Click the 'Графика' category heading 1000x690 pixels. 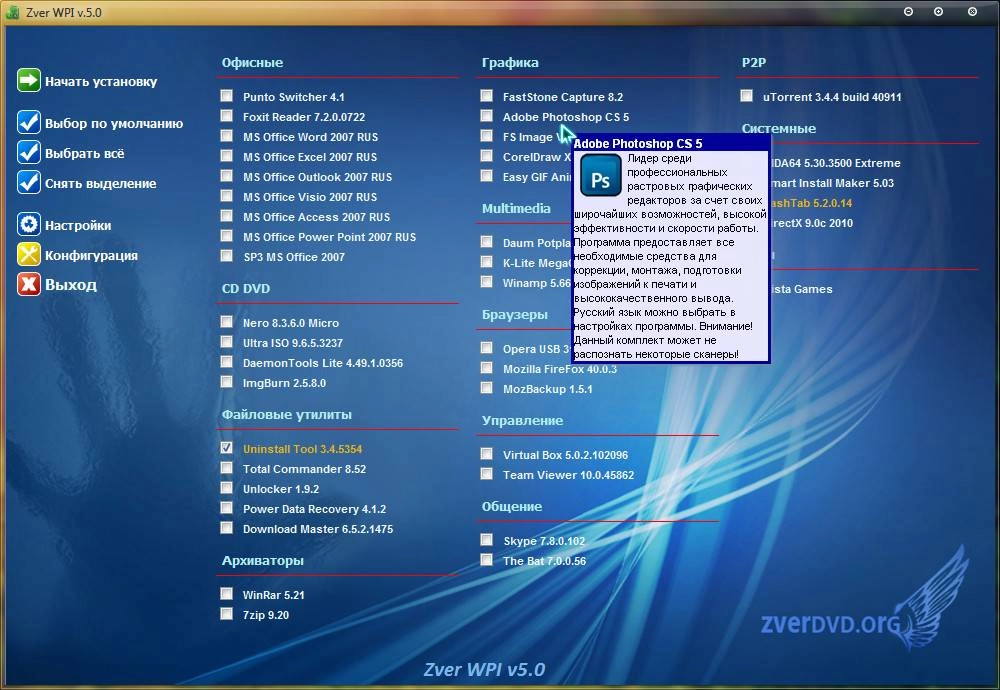[x=510, y=62]
